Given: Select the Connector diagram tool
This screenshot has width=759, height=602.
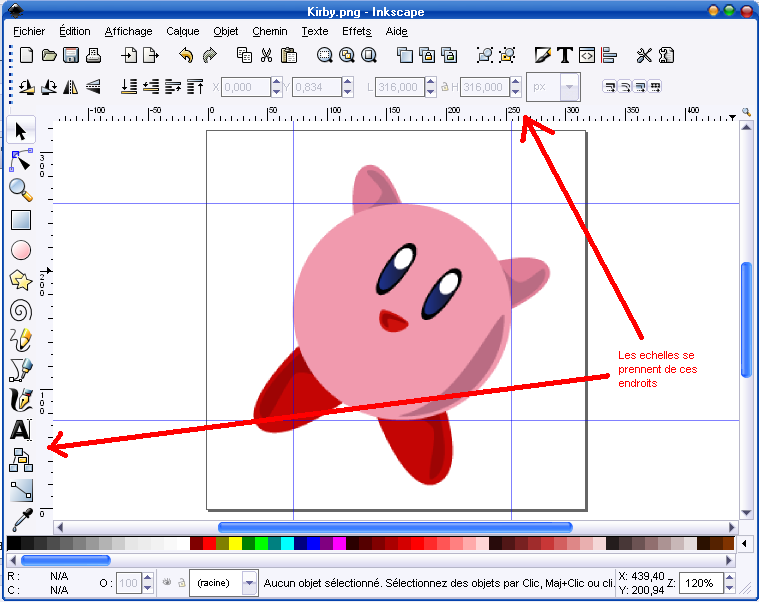Looking at the screenshot, I should pyautogui.click(x=21, y=460).
